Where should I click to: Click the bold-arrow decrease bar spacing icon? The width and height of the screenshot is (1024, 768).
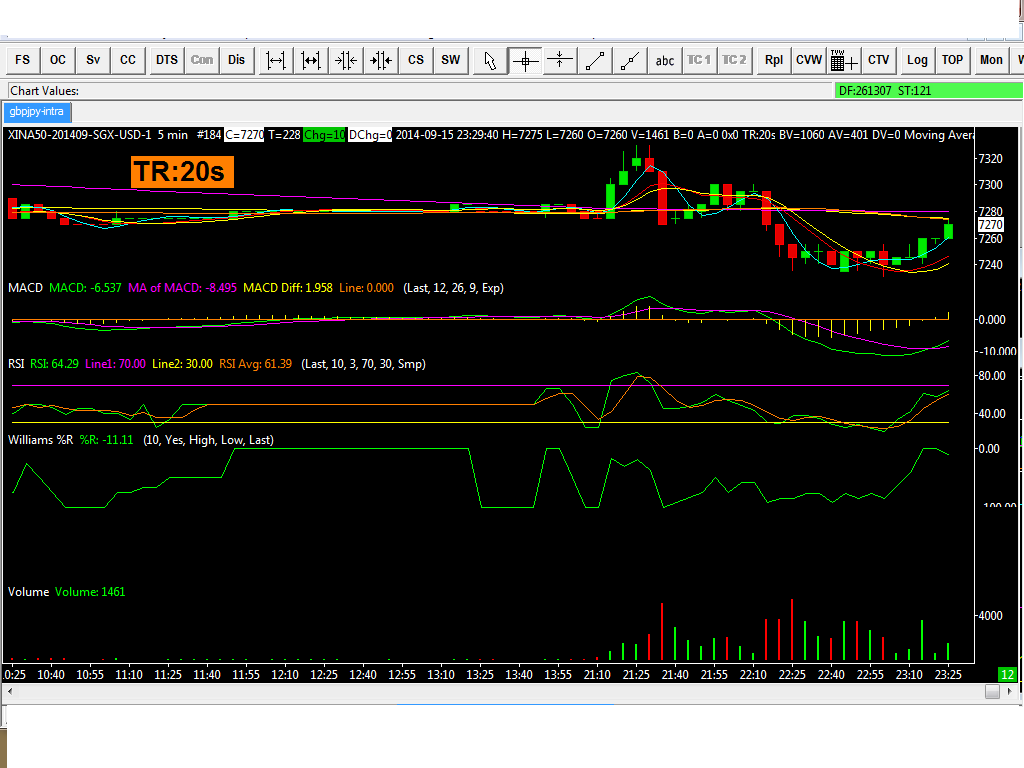click(381, 60)
